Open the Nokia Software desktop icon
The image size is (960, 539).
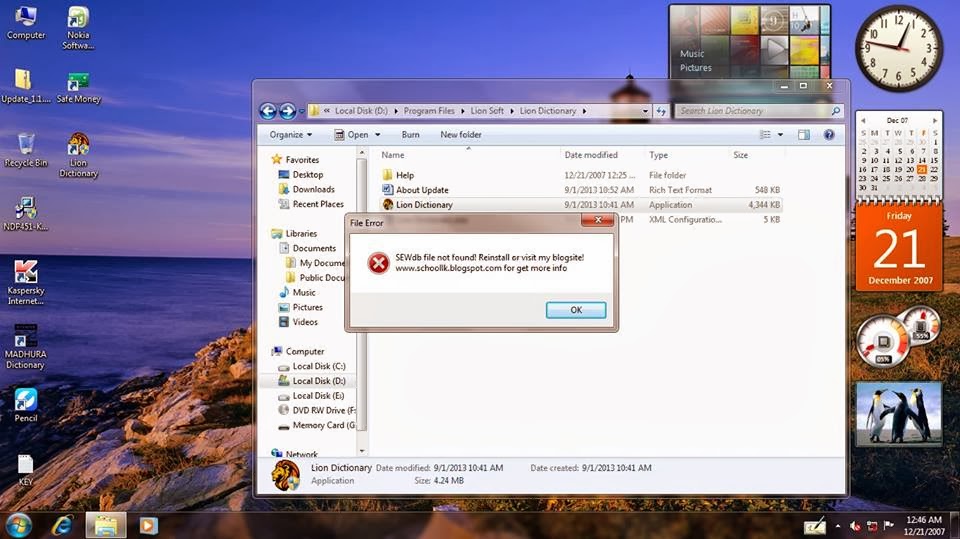pyautogui.click(x=78, y=28)
